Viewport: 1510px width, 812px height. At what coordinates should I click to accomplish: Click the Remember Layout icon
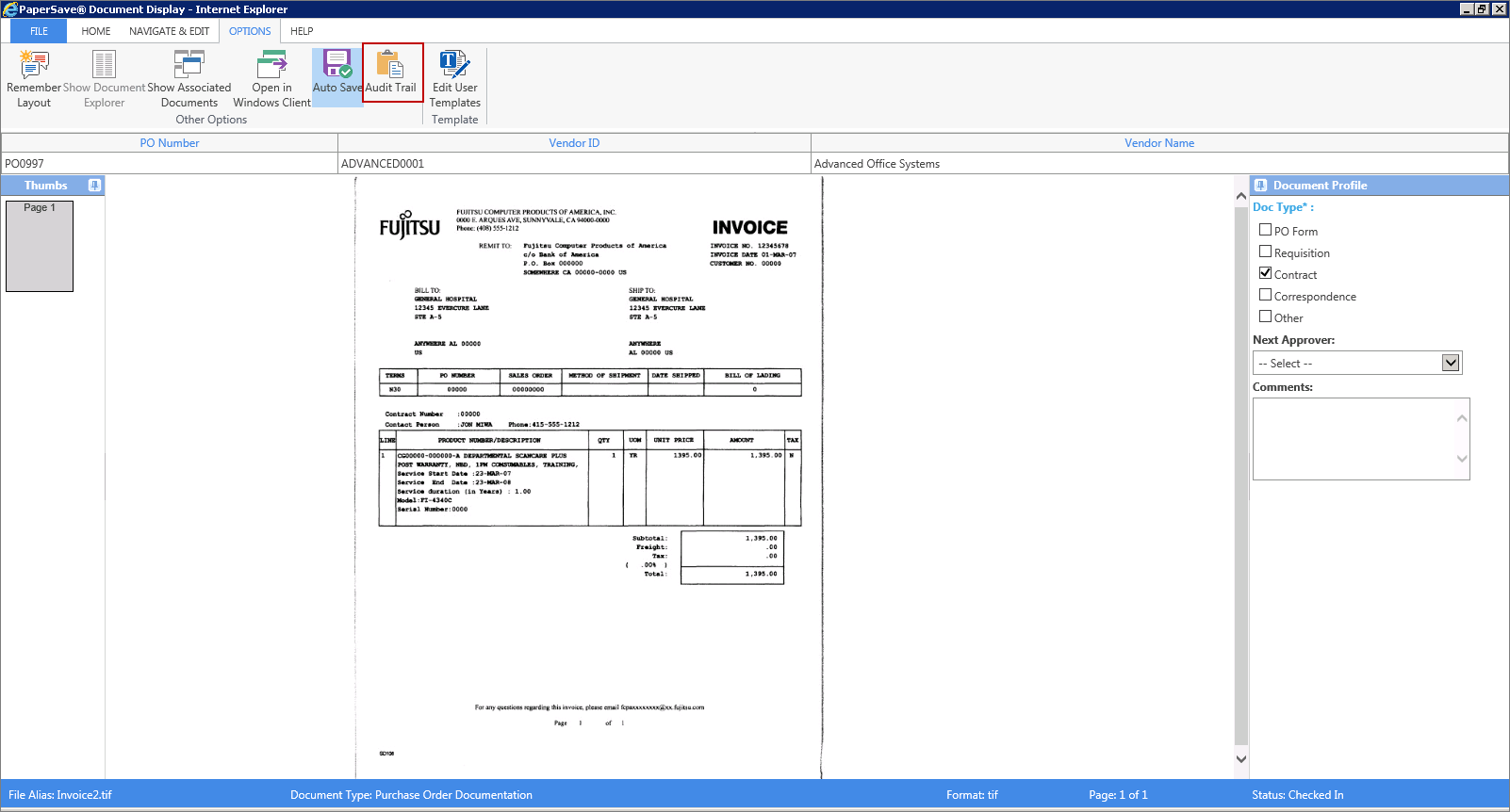pos(34,64)
